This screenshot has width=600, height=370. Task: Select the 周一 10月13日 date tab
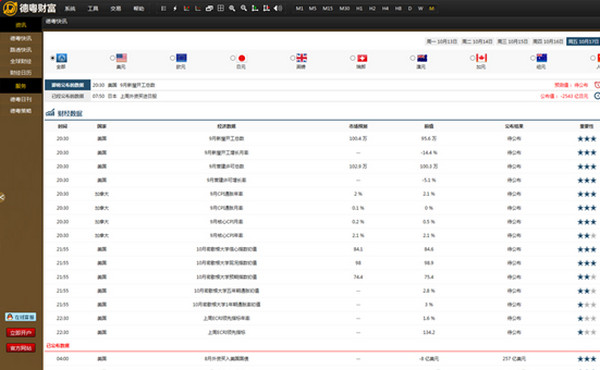point(442,41)
